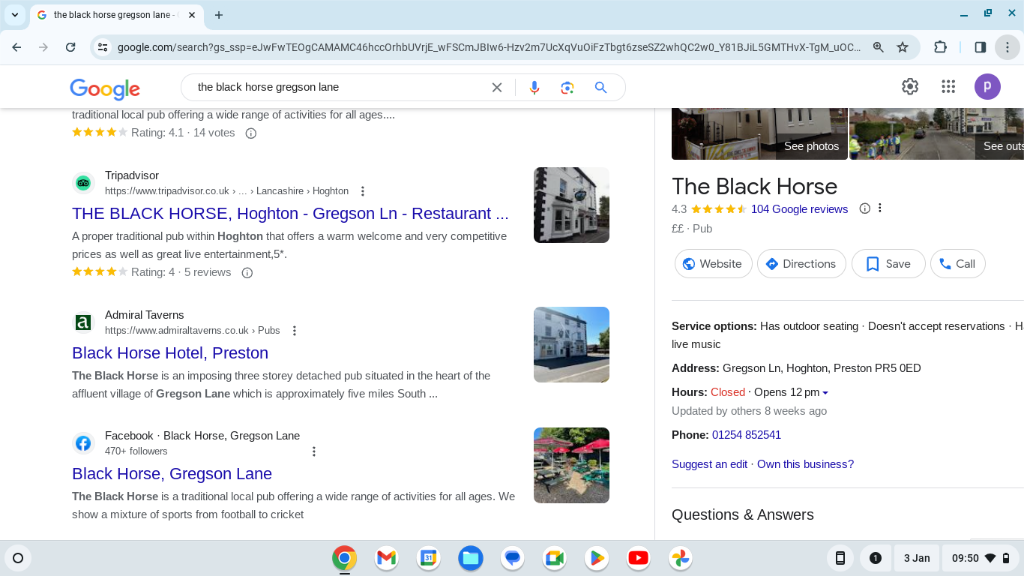1024x576 pixels.
Task: Open Black Horse Hotel, Preston link
Action: 170,353
